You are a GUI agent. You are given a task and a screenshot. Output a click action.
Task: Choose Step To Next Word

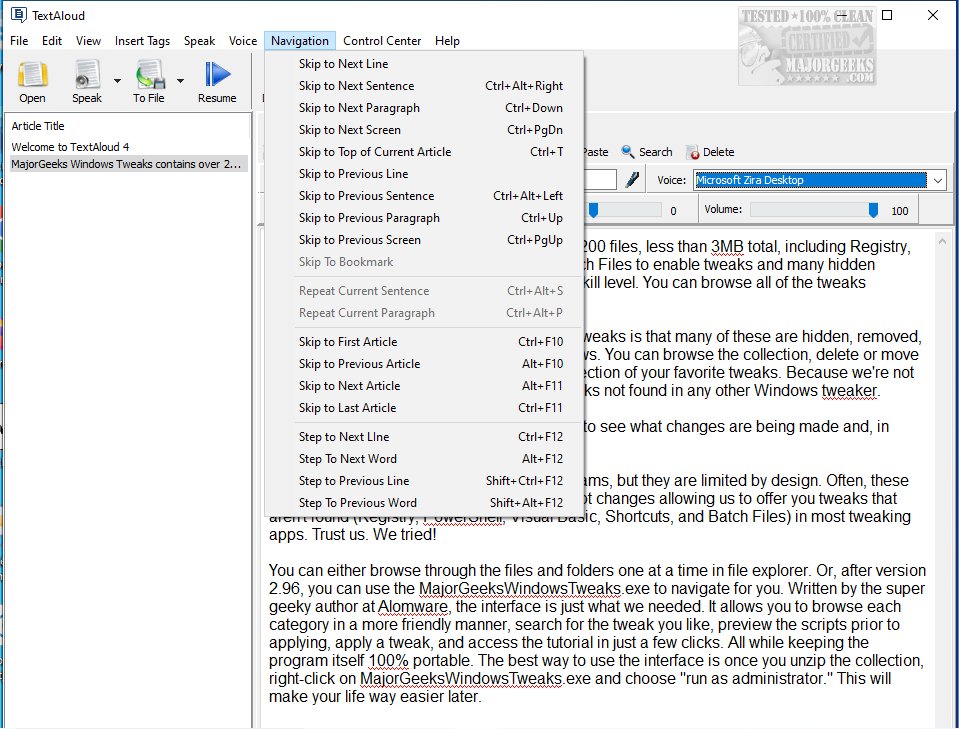tap(424, 459)
